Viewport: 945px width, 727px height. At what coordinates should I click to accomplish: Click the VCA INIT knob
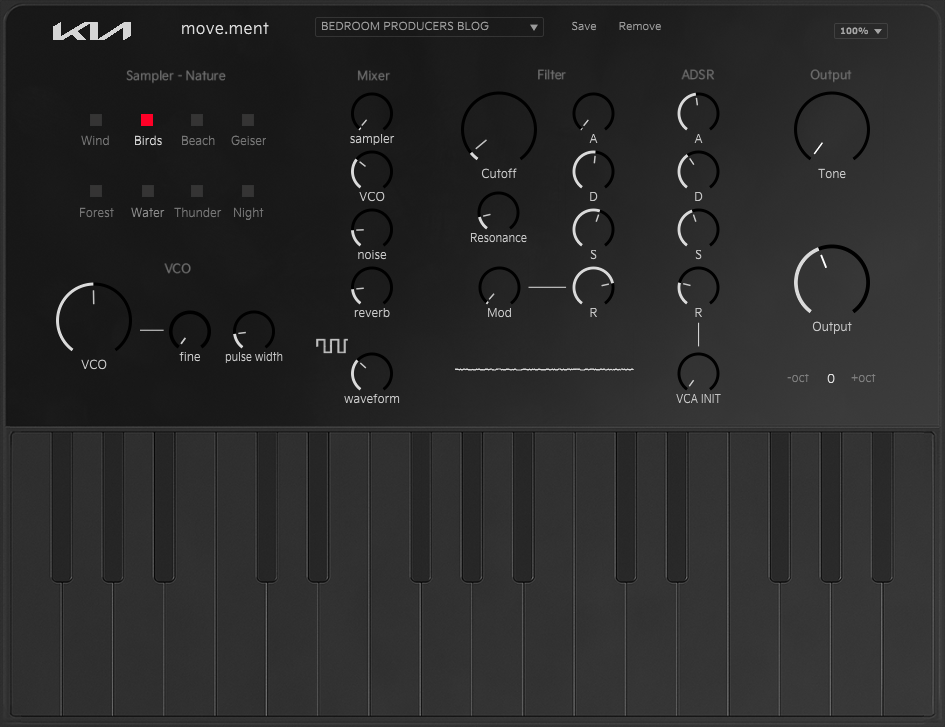[698, 373]
